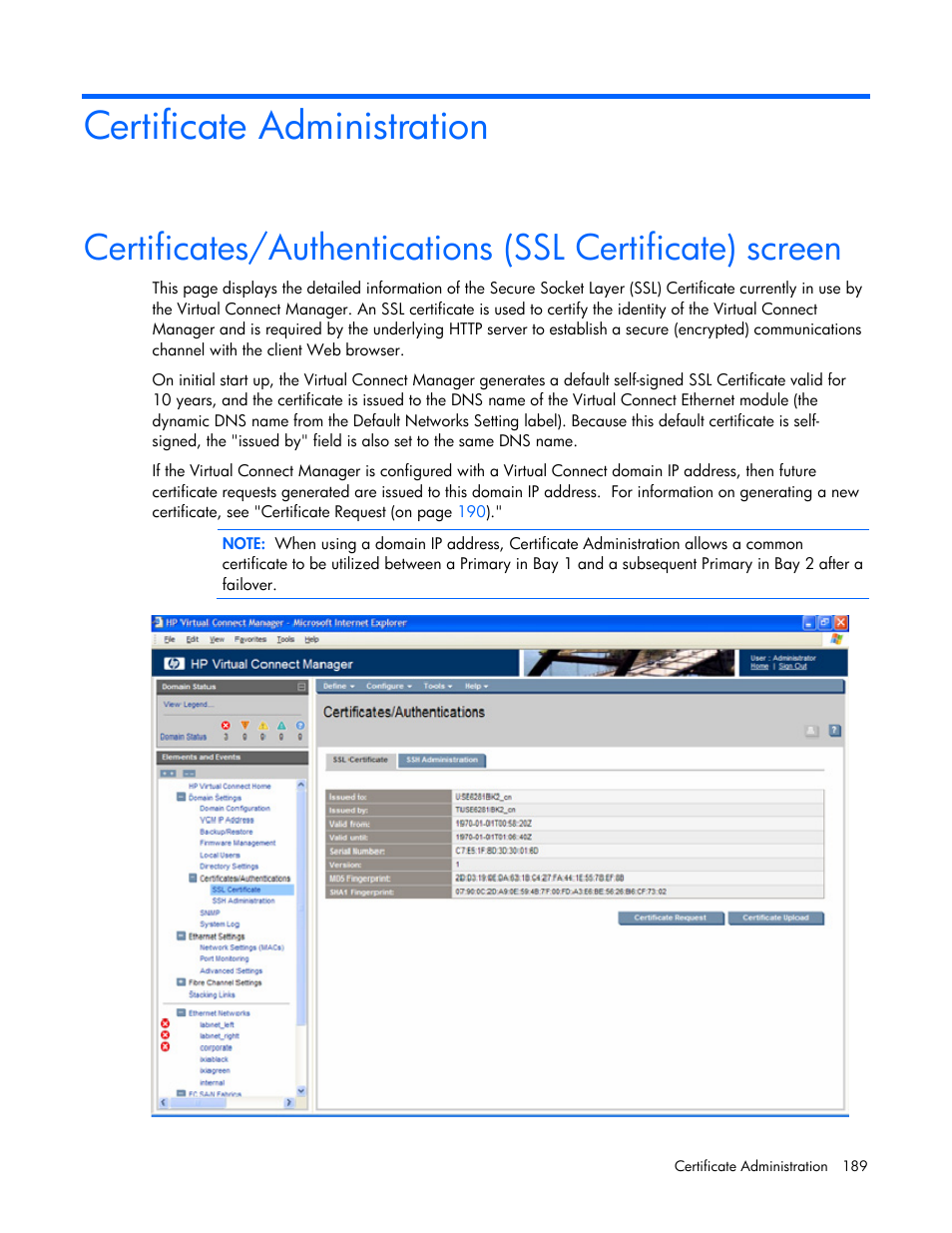Follow the page 190 link in the document text
Screen dimensions: 952x1233
click(x=471, y=512)
